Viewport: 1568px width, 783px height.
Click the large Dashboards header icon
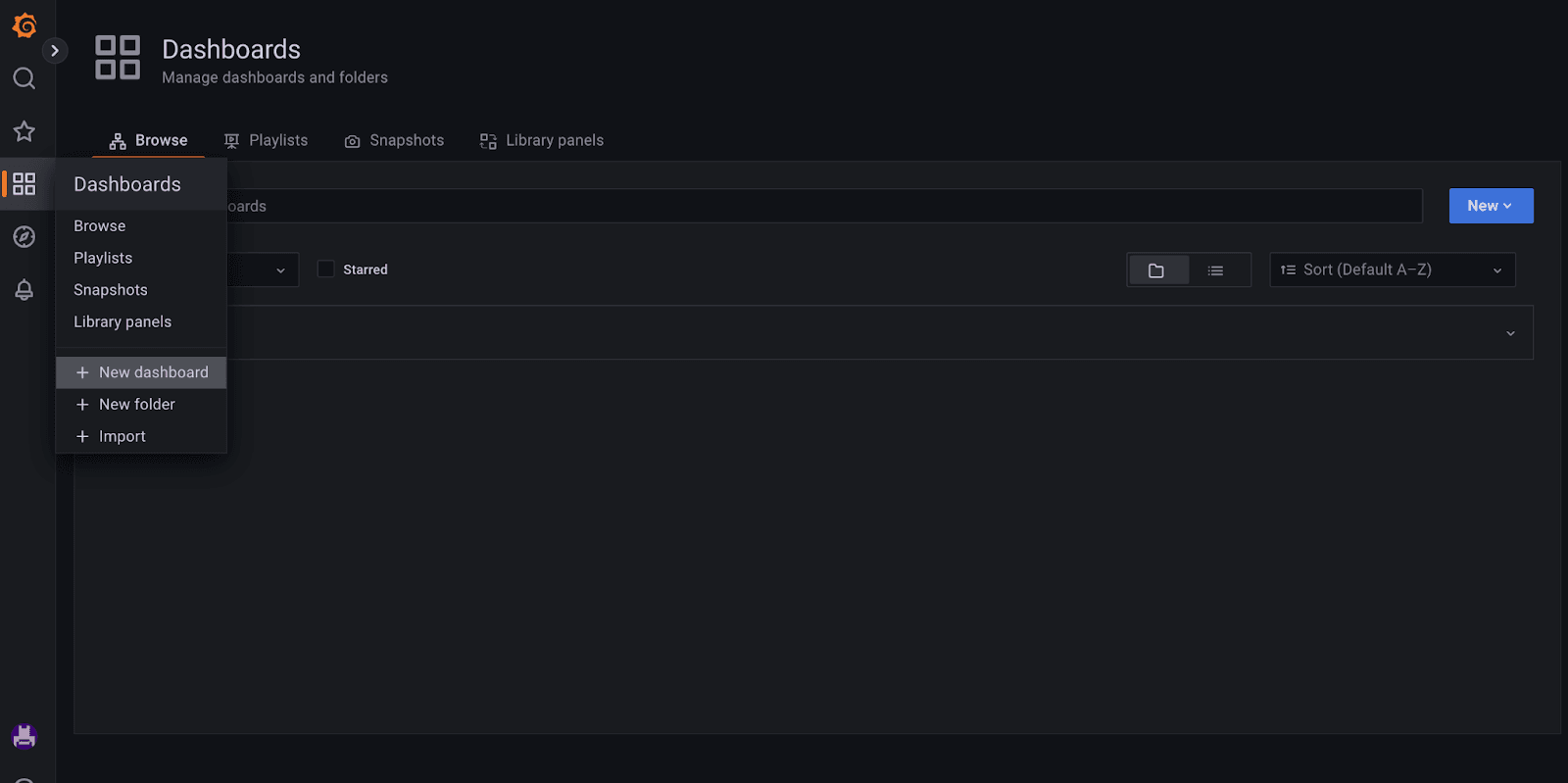pyautogui.click(x=118, y=57)
